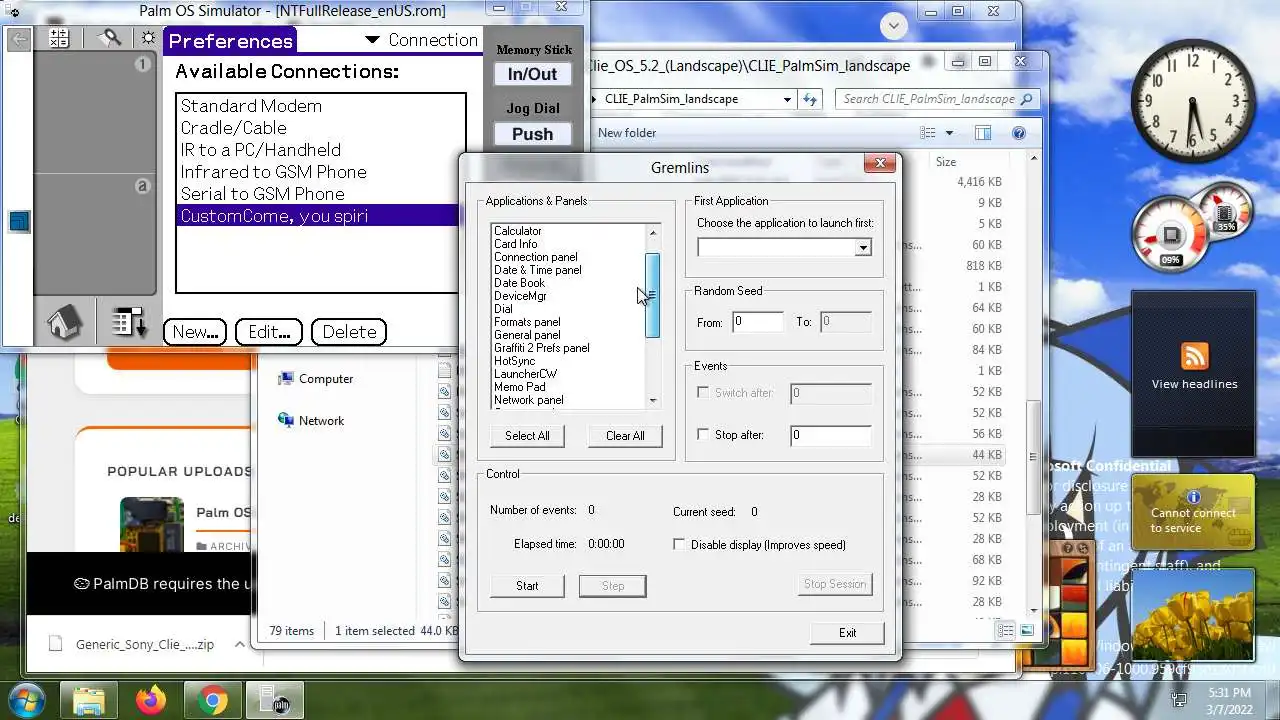Click the 'Stop after' value field
Image resolution: width=1280 pixels, height=720 pixels.
pyautogui.click(x=831, y=435)
